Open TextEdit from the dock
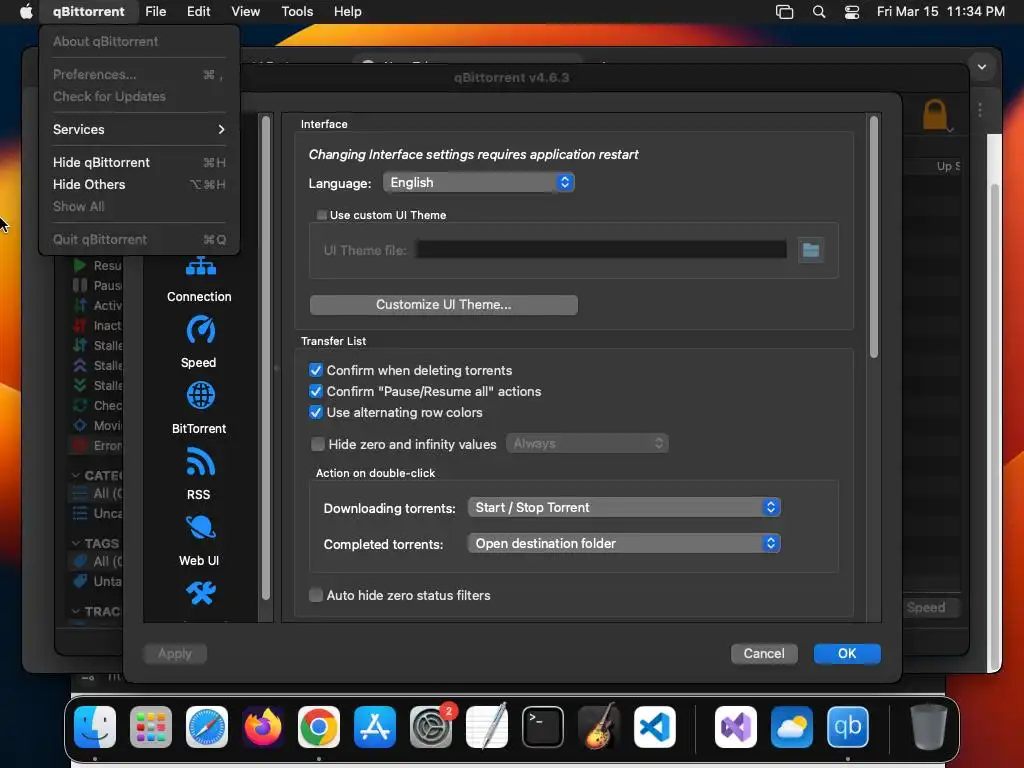 point(487,727)
